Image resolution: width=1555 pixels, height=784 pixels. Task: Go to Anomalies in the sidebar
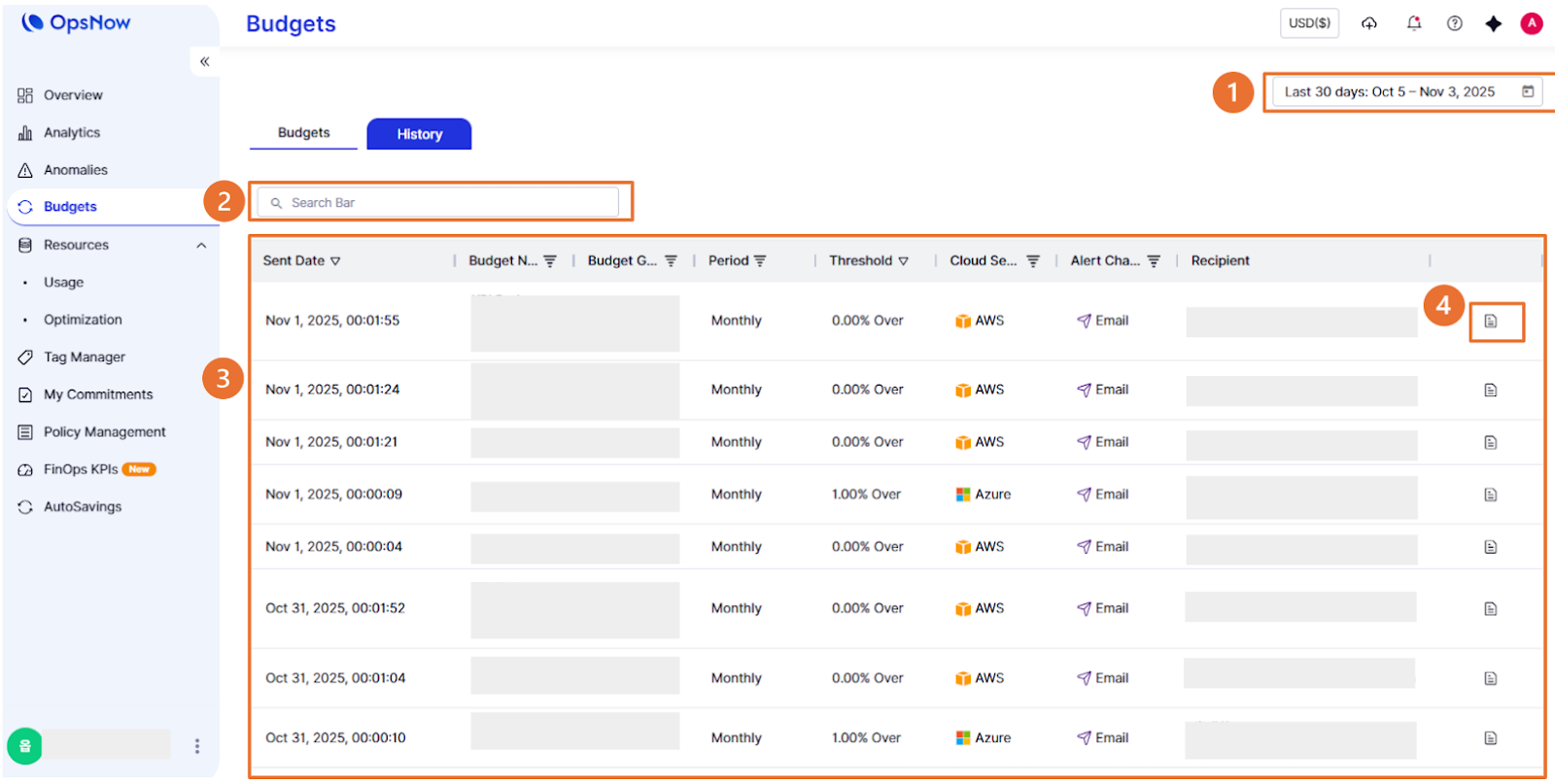(x=75, y=170)
